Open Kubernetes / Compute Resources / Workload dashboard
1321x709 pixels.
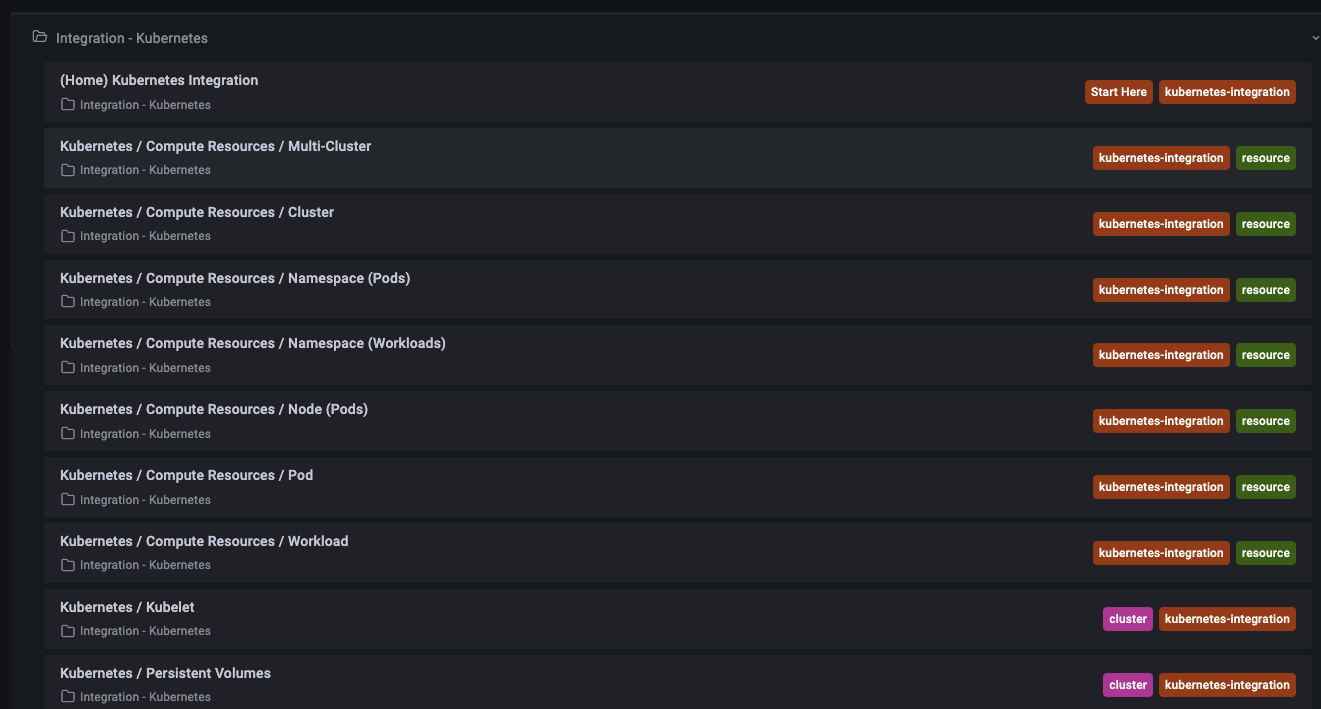[204, 541]
